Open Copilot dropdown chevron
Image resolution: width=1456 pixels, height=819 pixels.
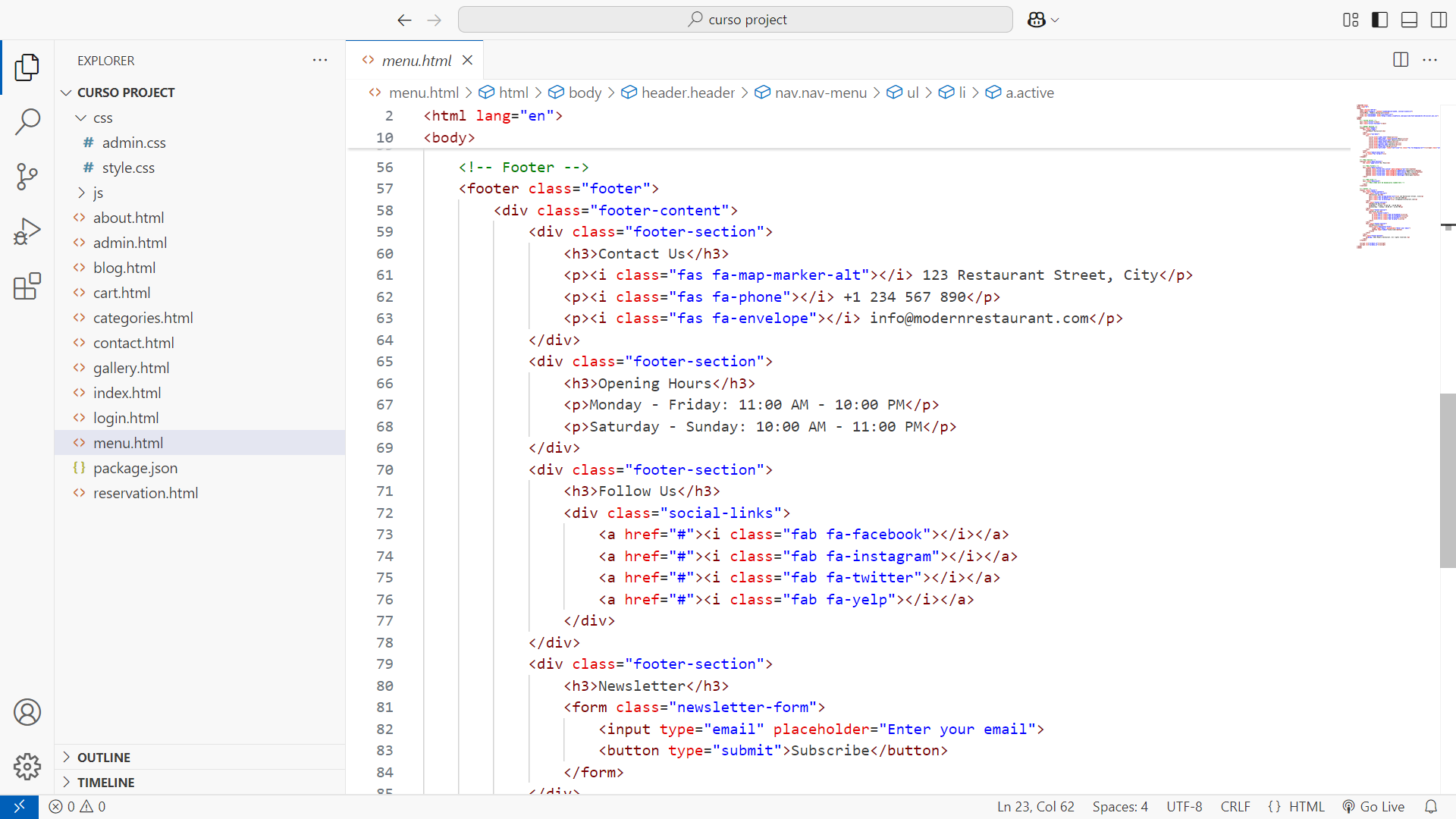coord(1055,20)
